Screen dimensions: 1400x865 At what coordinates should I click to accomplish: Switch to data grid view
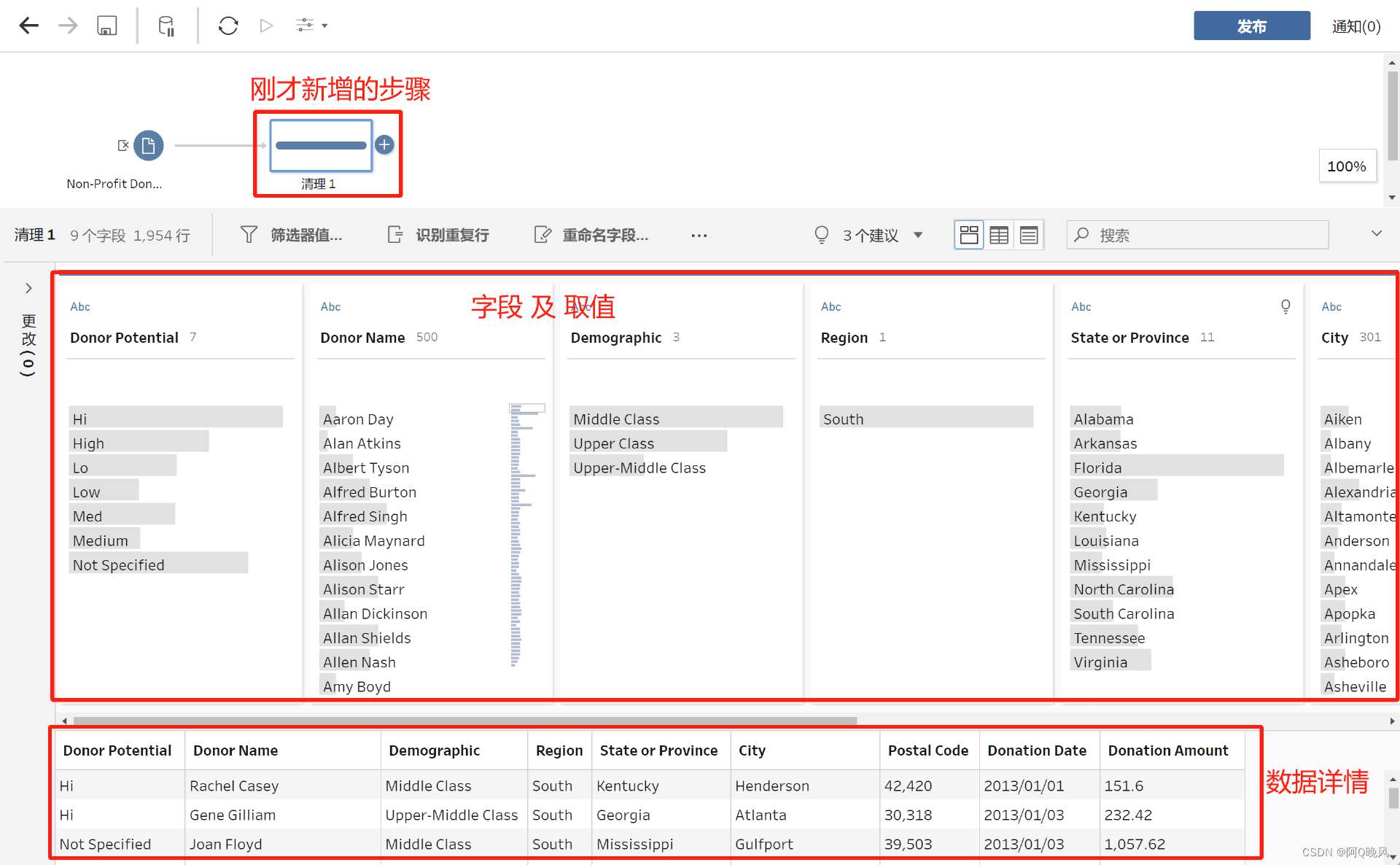(999, 235)
